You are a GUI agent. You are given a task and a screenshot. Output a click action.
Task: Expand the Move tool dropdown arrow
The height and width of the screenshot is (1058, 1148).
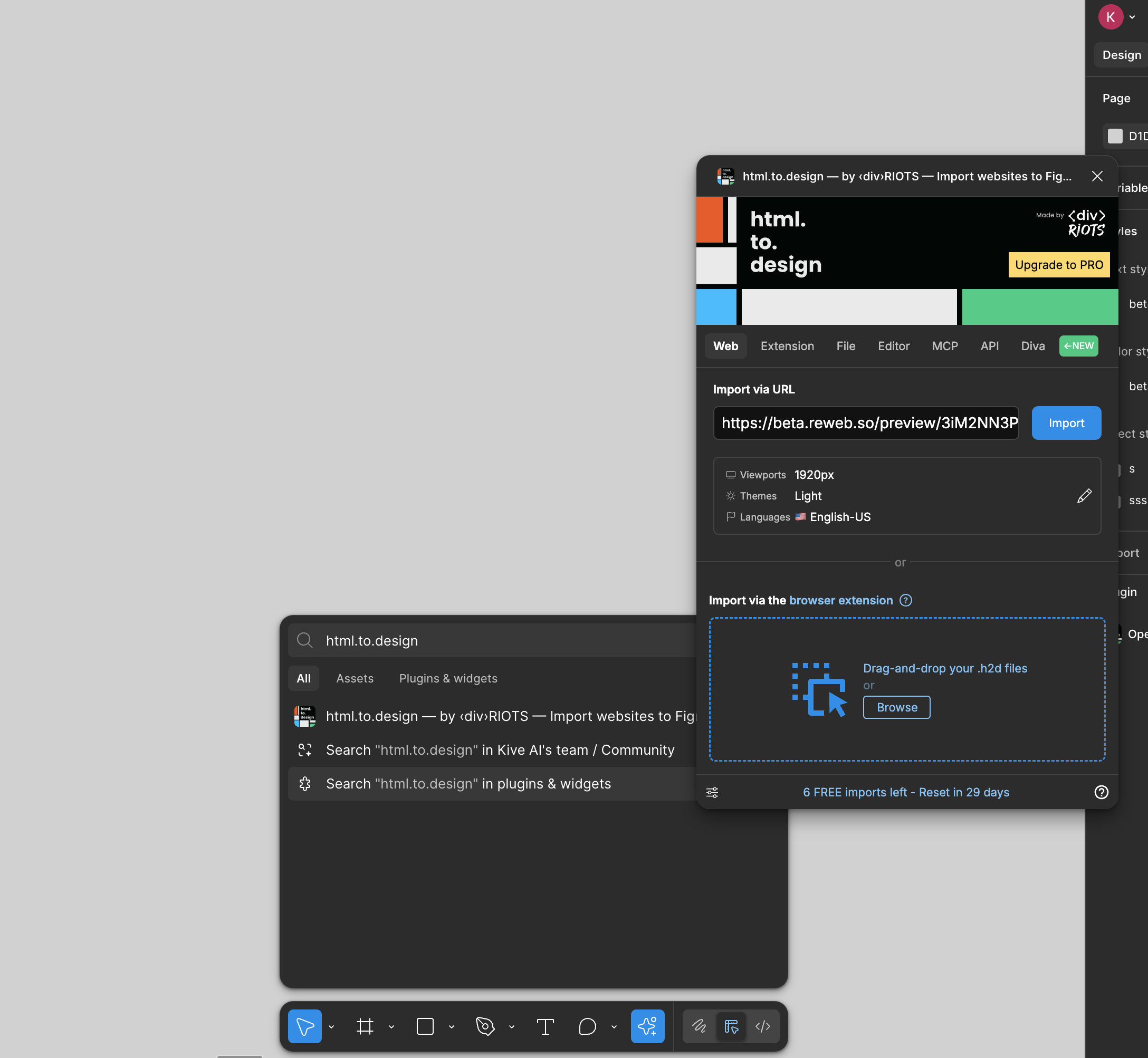pyautogui.click(x=331, y=1026)
